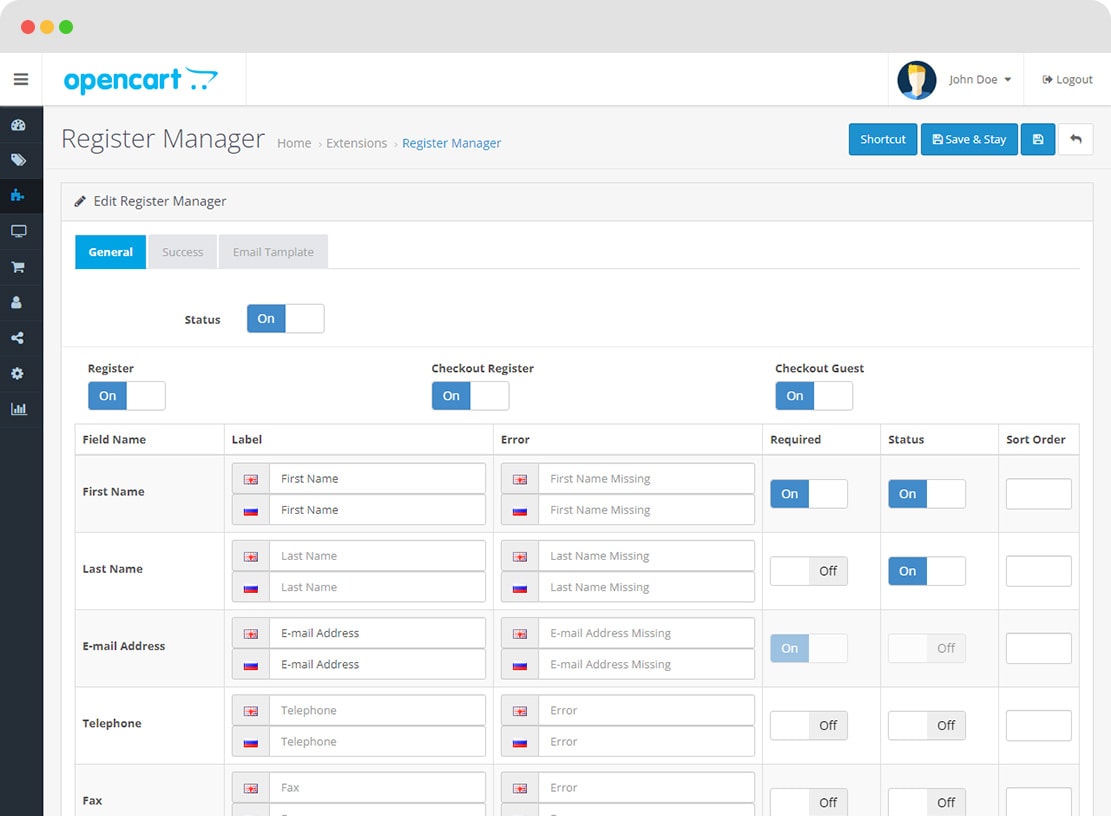Screen dimensions: 1111x816
Task: Click the Logout link
Action: pyautogui.click(x=1067, y=79)
